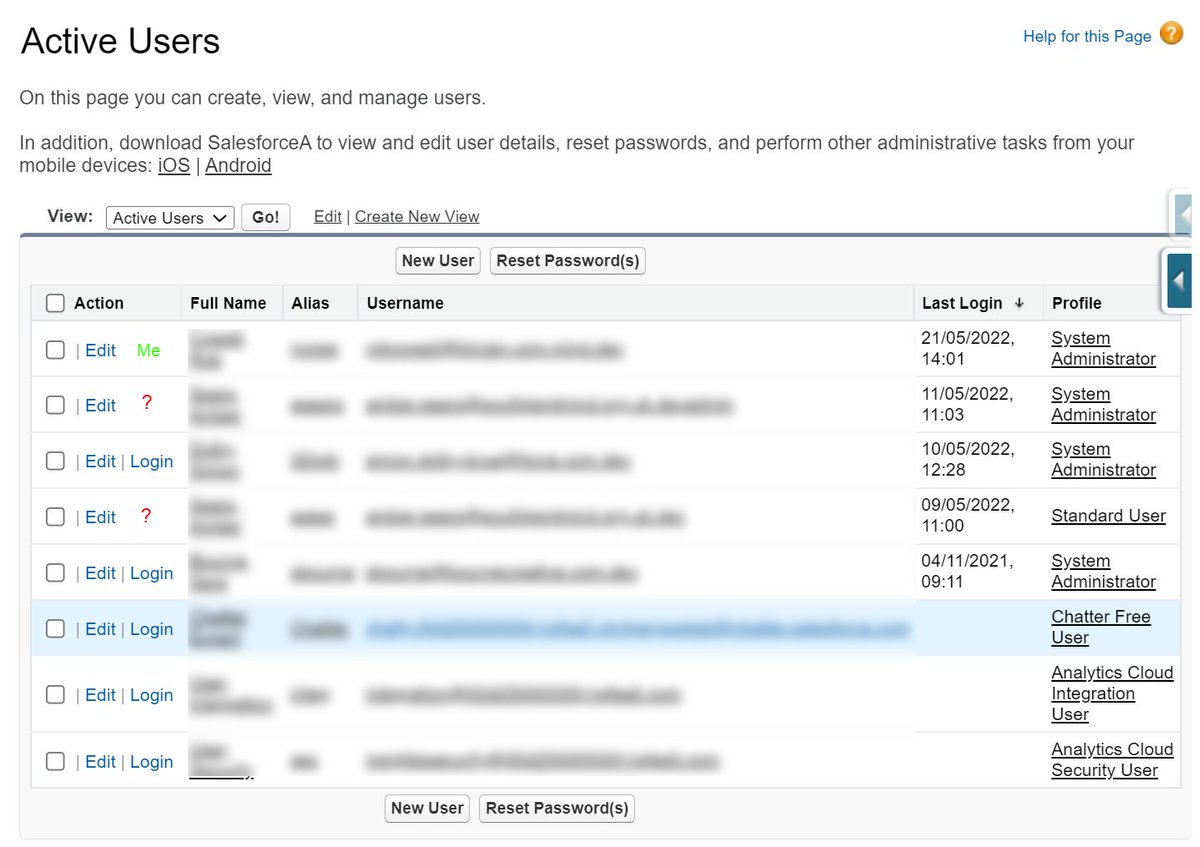Click Login in the Chatter Free User row

(x=152, y=629)
